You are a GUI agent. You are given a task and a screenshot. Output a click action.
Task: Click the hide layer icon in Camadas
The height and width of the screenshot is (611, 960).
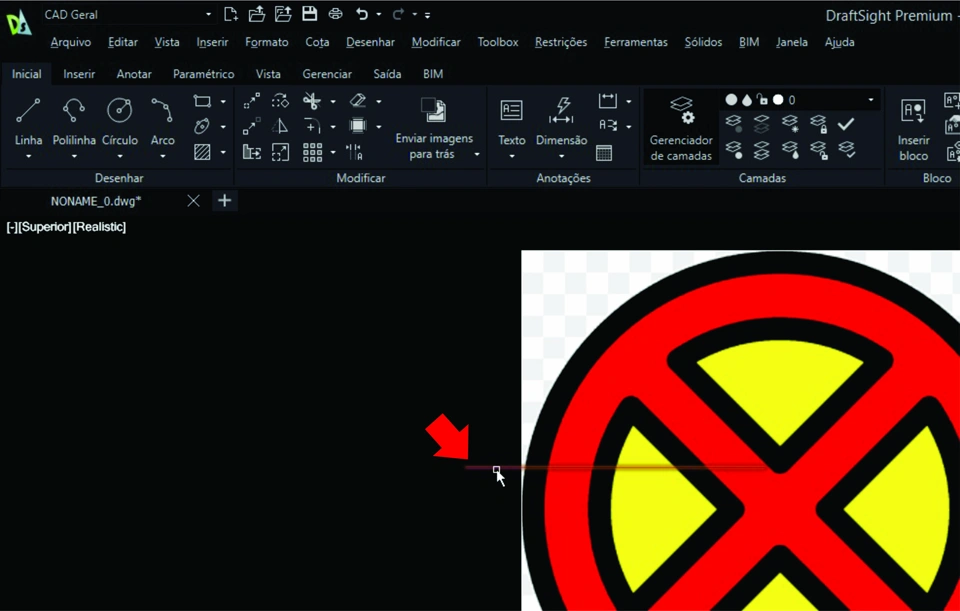[x=733, y=123]
